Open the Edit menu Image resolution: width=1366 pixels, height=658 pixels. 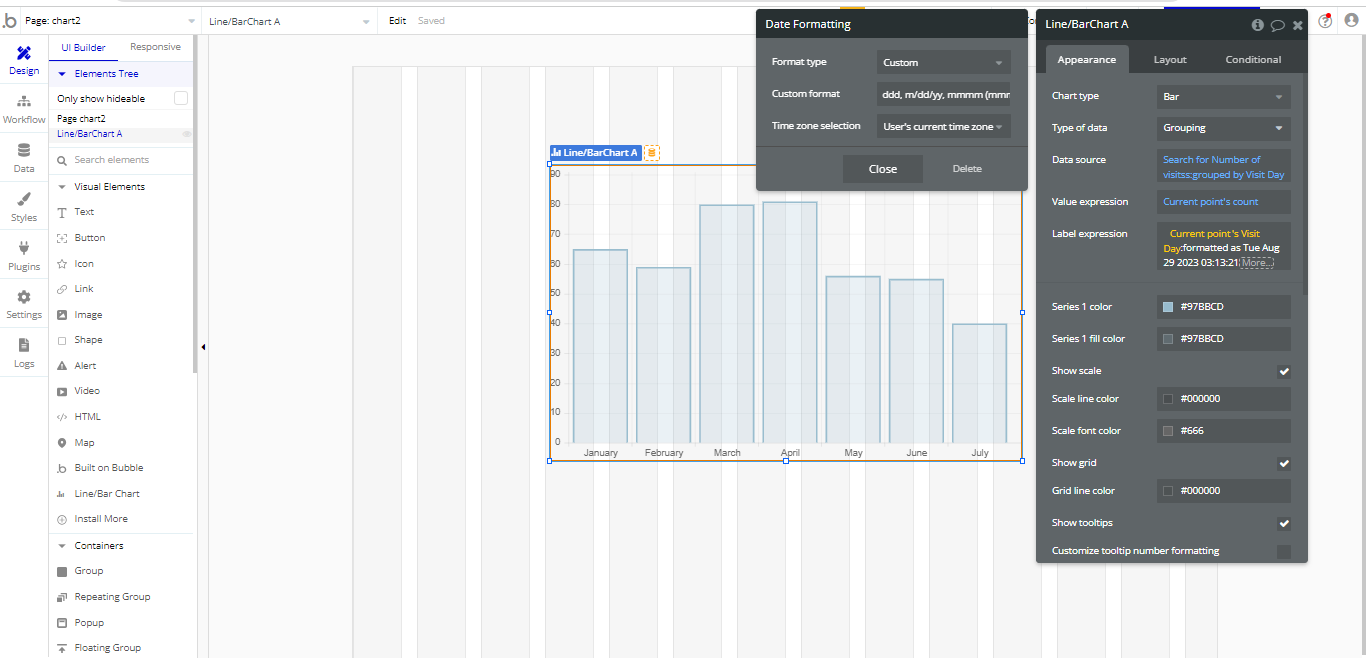point(397,20)
